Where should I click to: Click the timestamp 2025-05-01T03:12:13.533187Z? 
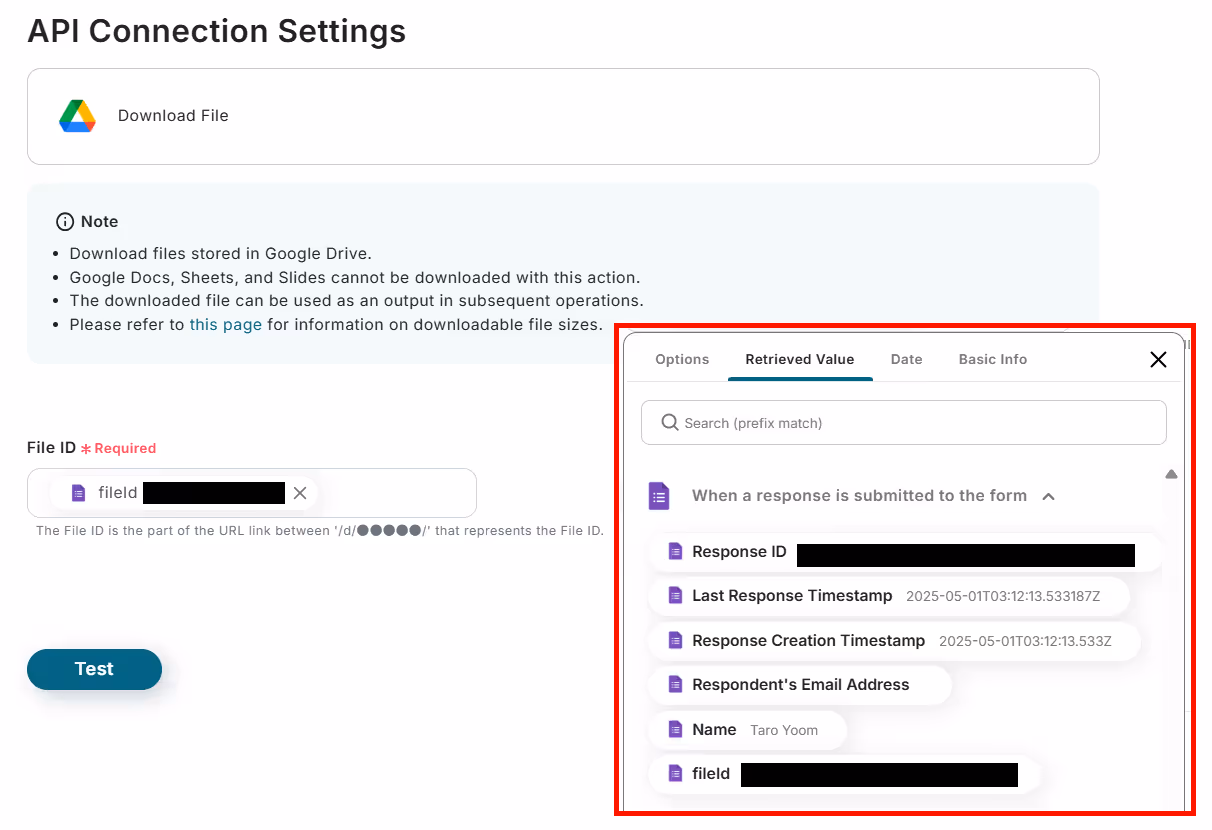(x=1003, y=596)
